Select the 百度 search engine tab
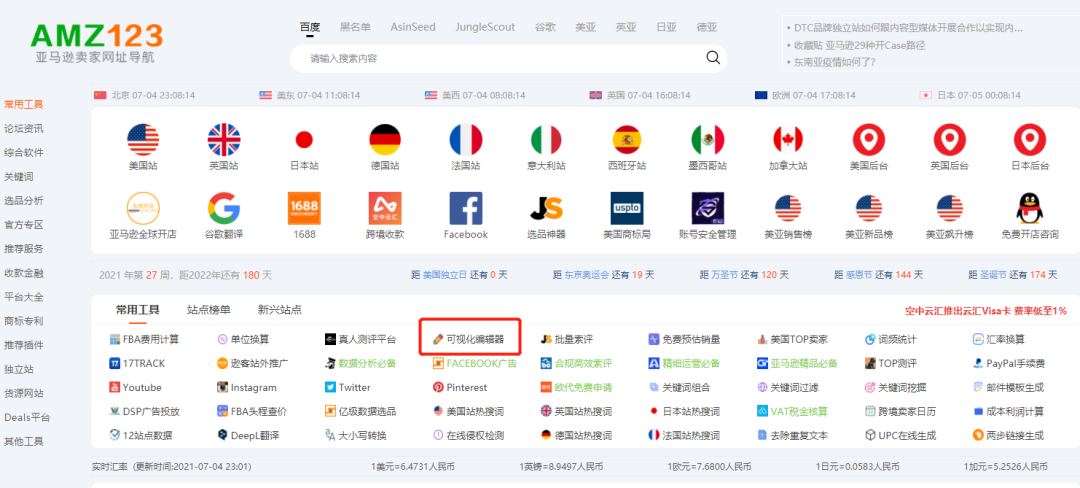Image resolution: width=1080 pixels, height=488 pixels. [310, 28]
